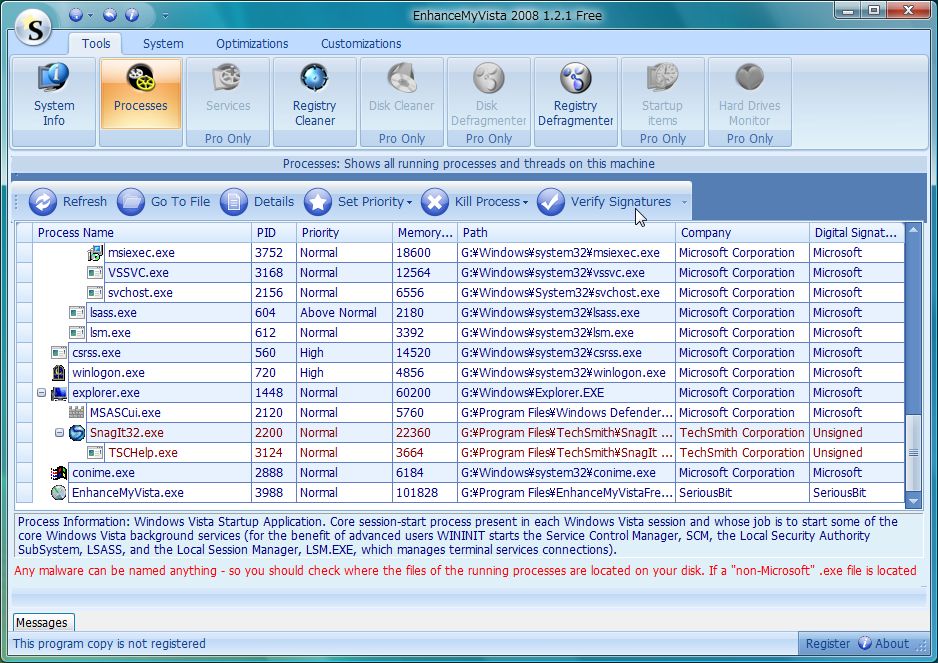
Task: Click the About info icon in status bar
Action: (864, 643)
